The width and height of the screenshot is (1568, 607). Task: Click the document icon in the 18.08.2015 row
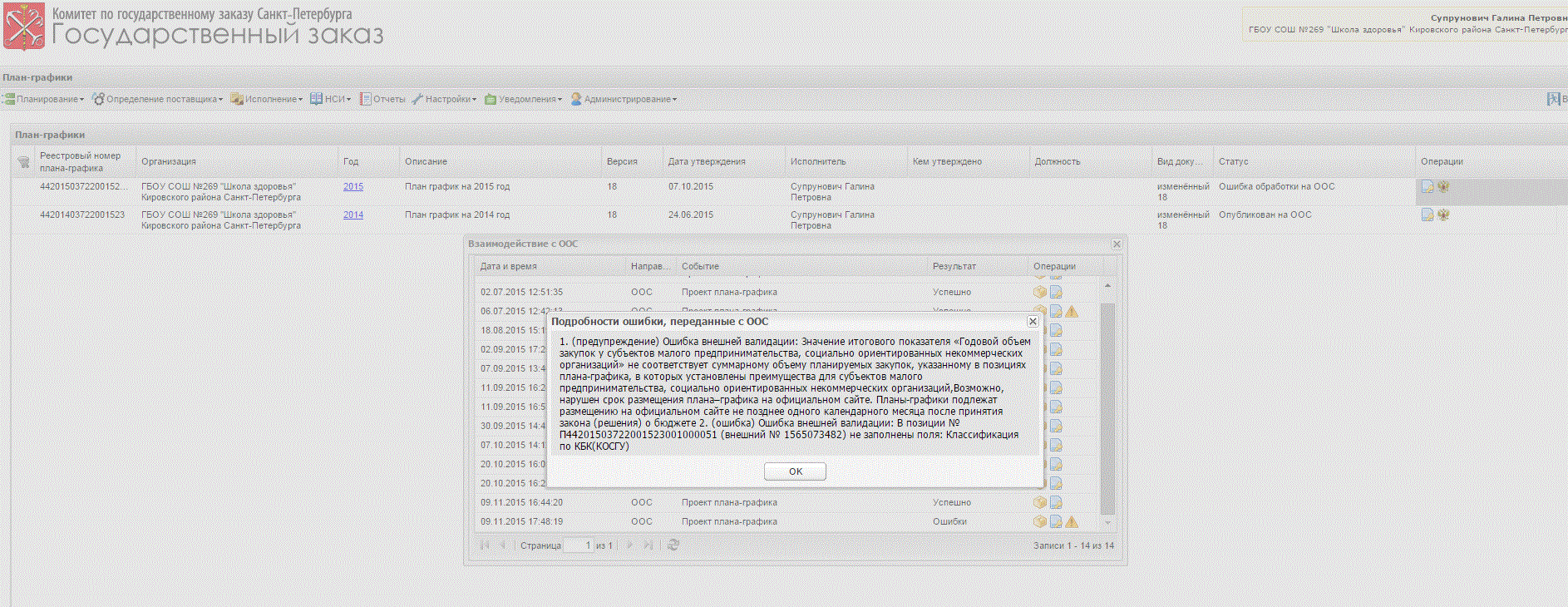pos(1056,330)
